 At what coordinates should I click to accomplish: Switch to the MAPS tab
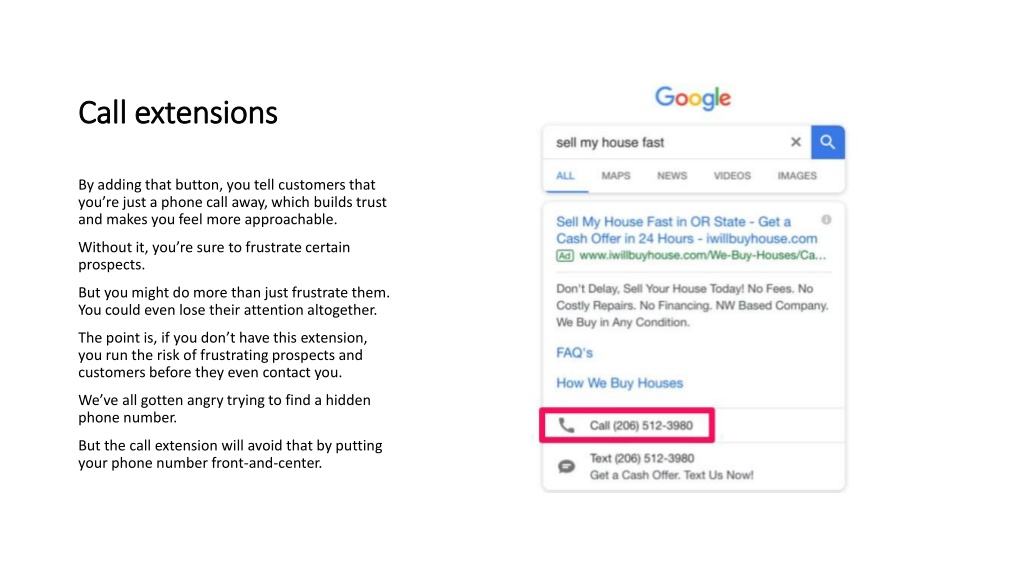(616, 176)
